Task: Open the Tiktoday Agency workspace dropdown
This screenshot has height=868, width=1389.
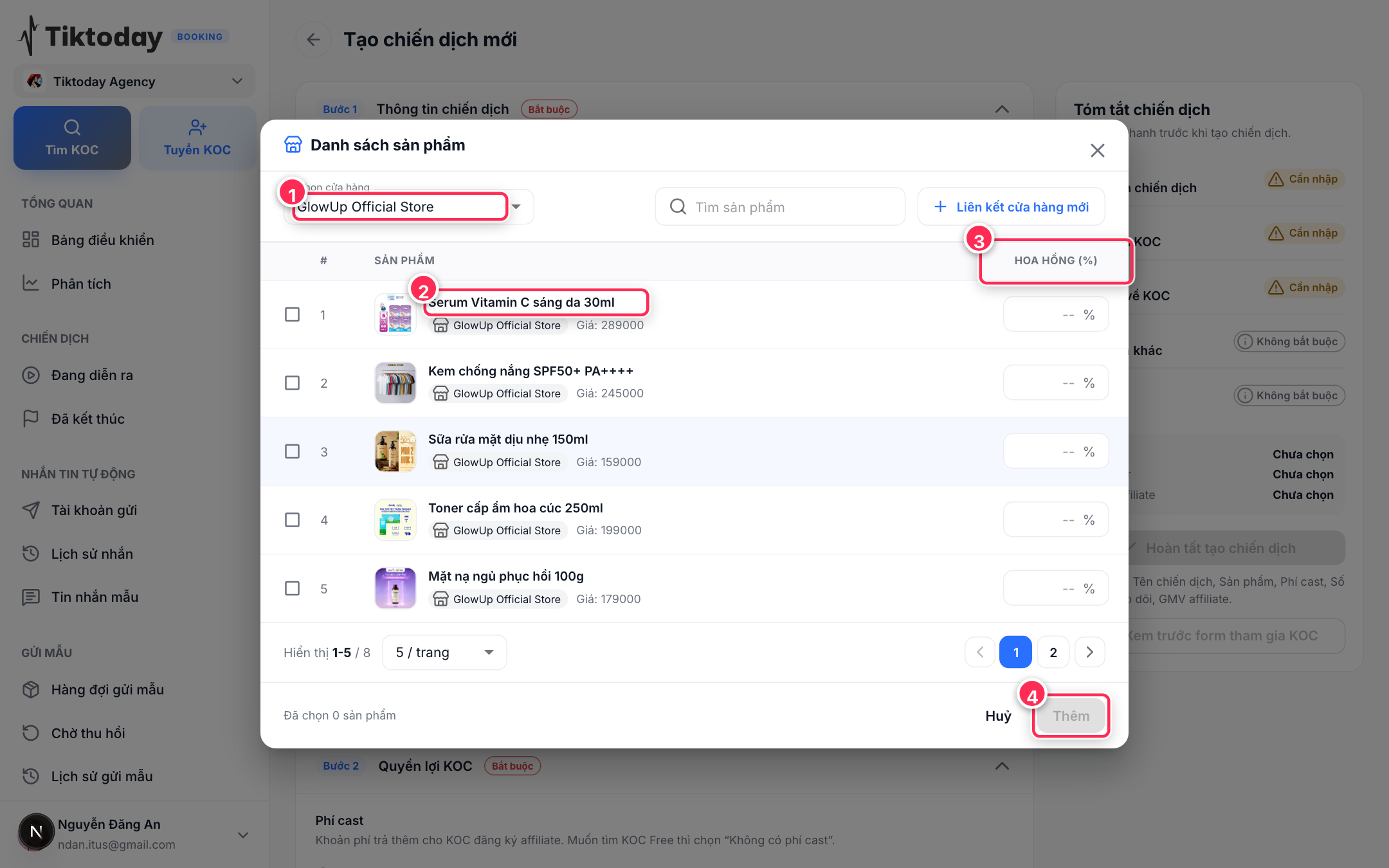Action: [x=134, y=82]
